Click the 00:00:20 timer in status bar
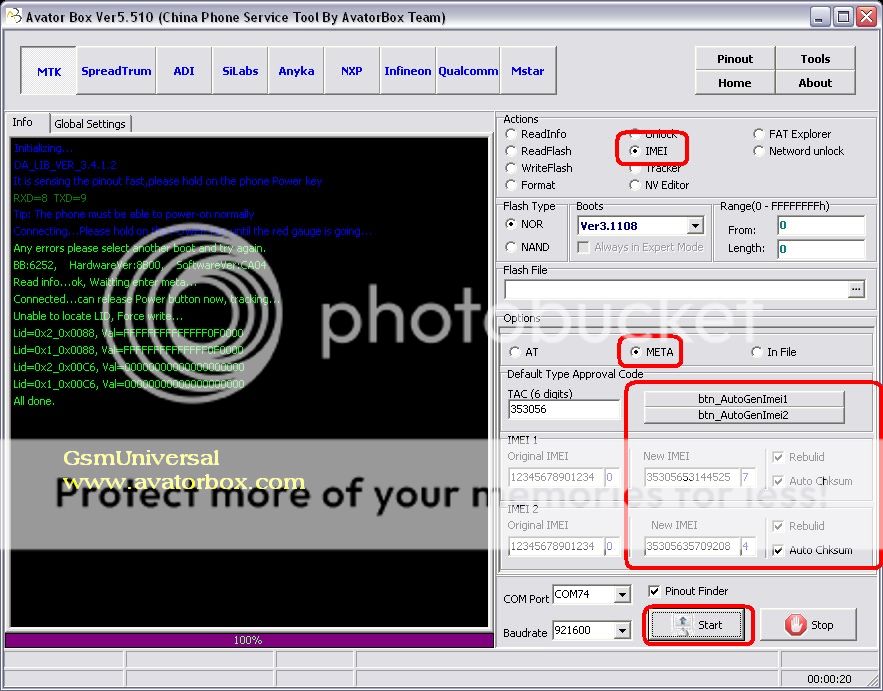Screen dimensions: 883x691 click(x=830, y=679)
